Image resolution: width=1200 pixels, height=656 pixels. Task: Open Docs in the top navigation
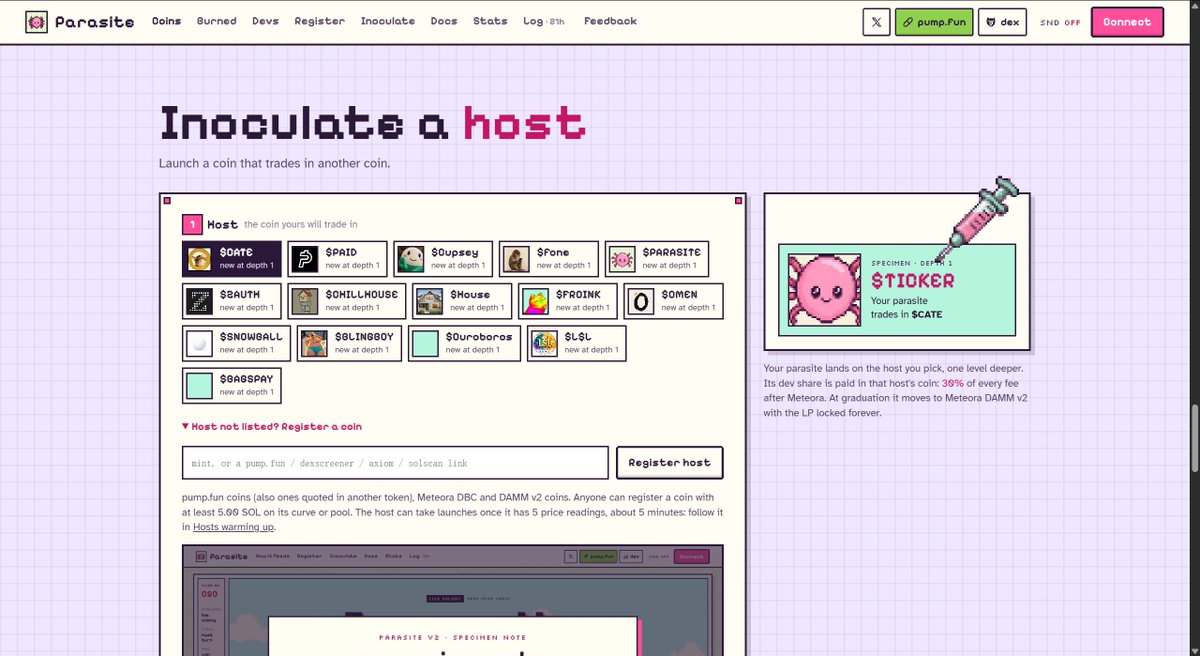click(444, 21)
